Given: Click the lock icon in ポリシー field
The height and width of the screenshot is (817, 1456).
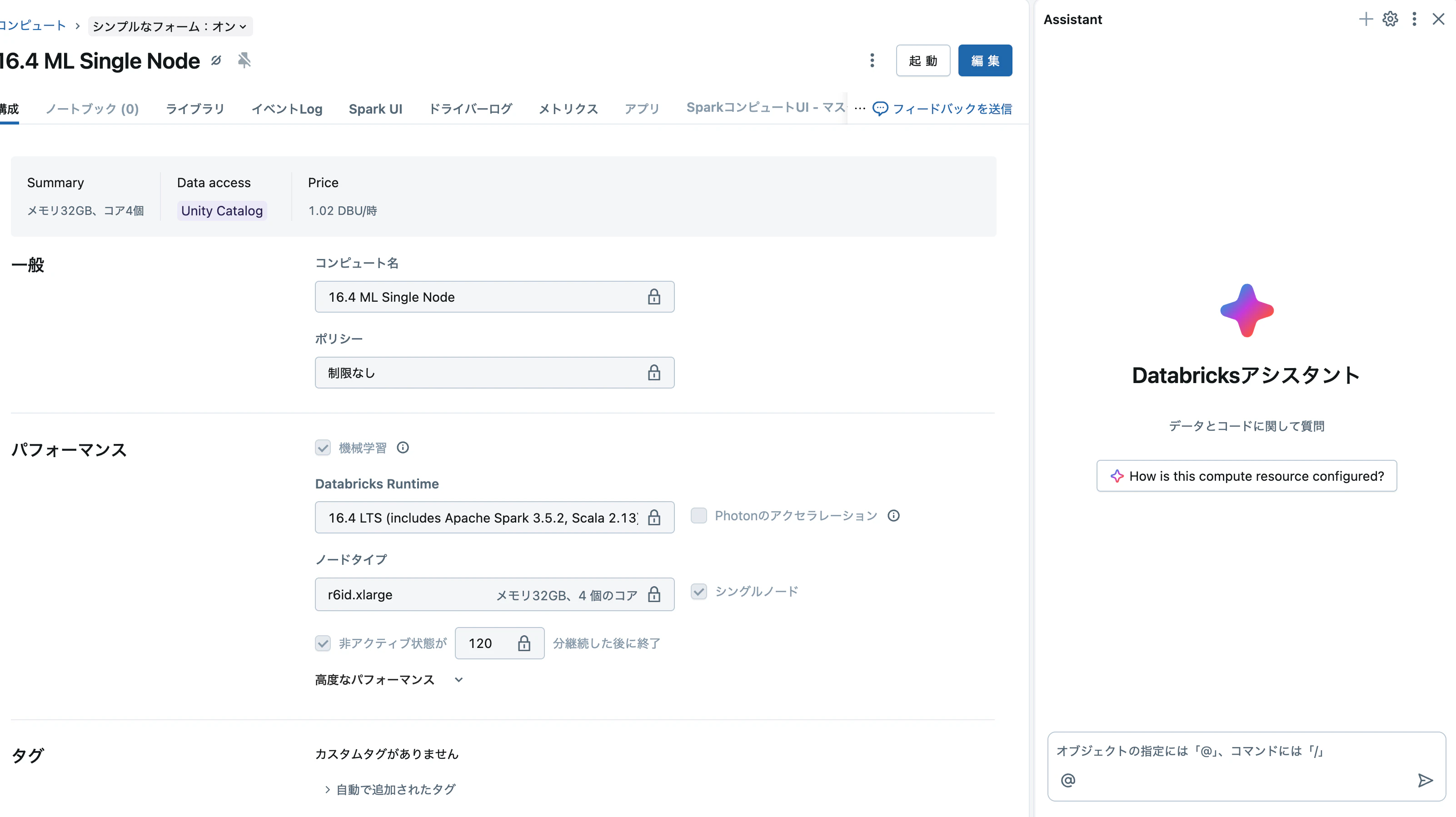Looking at the screenshot, I should (654, 372).
